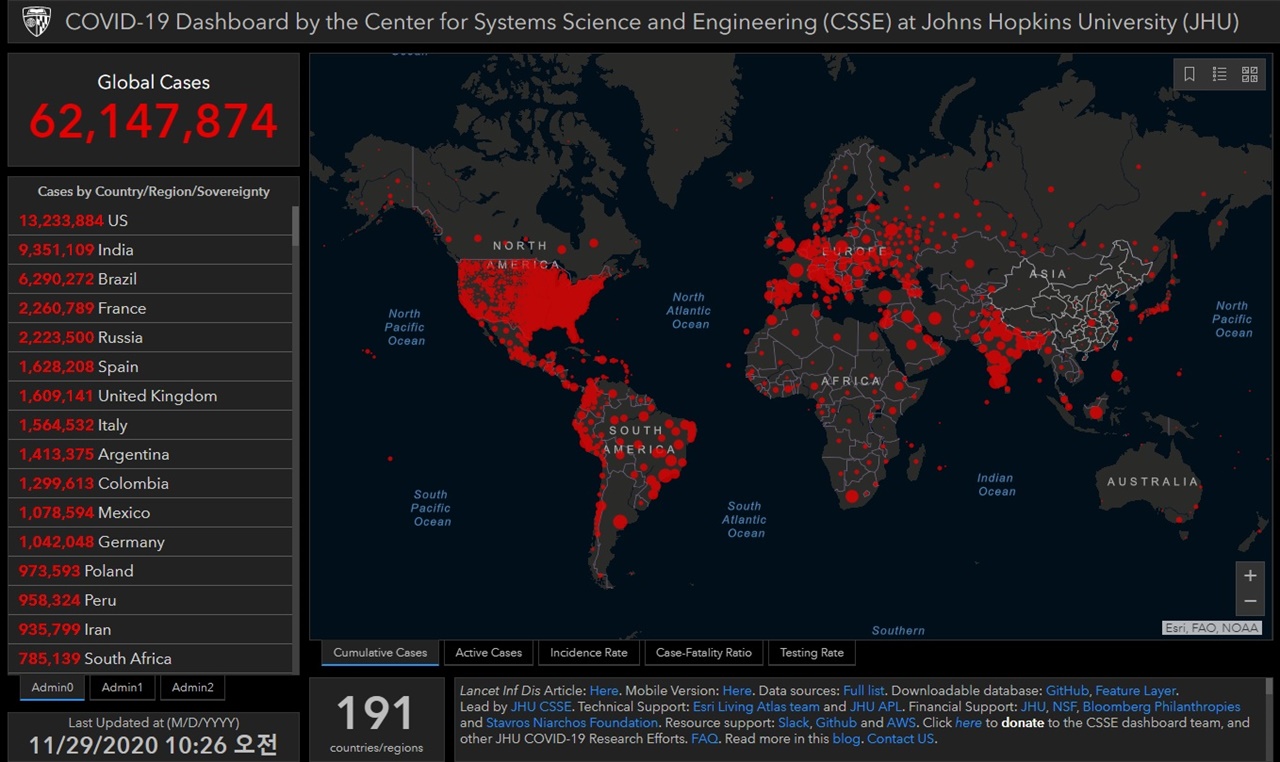Select Germany row in country list

point(150,542)
